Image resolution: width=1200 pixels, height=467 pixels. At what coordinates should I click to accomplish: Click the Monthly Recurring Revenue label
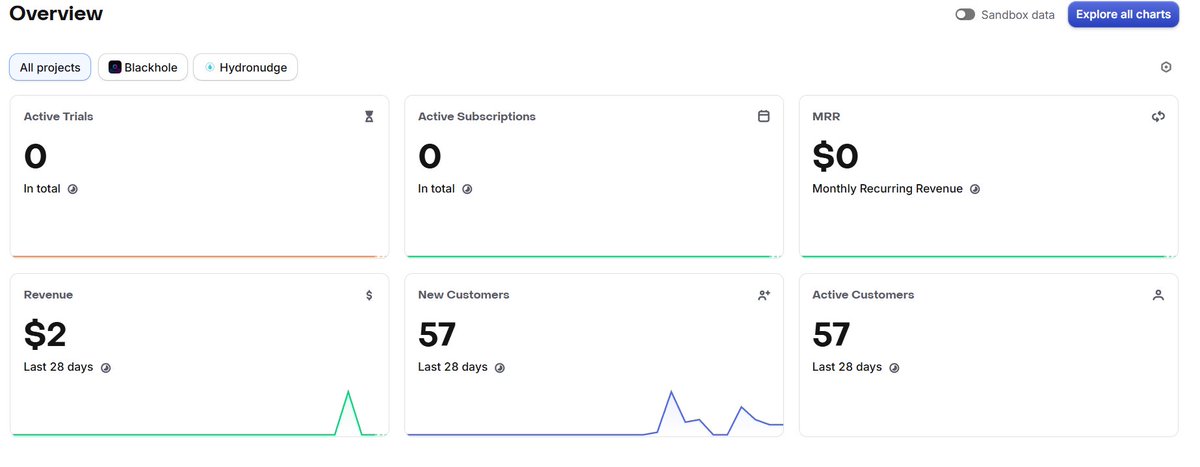tap(888, 189)
